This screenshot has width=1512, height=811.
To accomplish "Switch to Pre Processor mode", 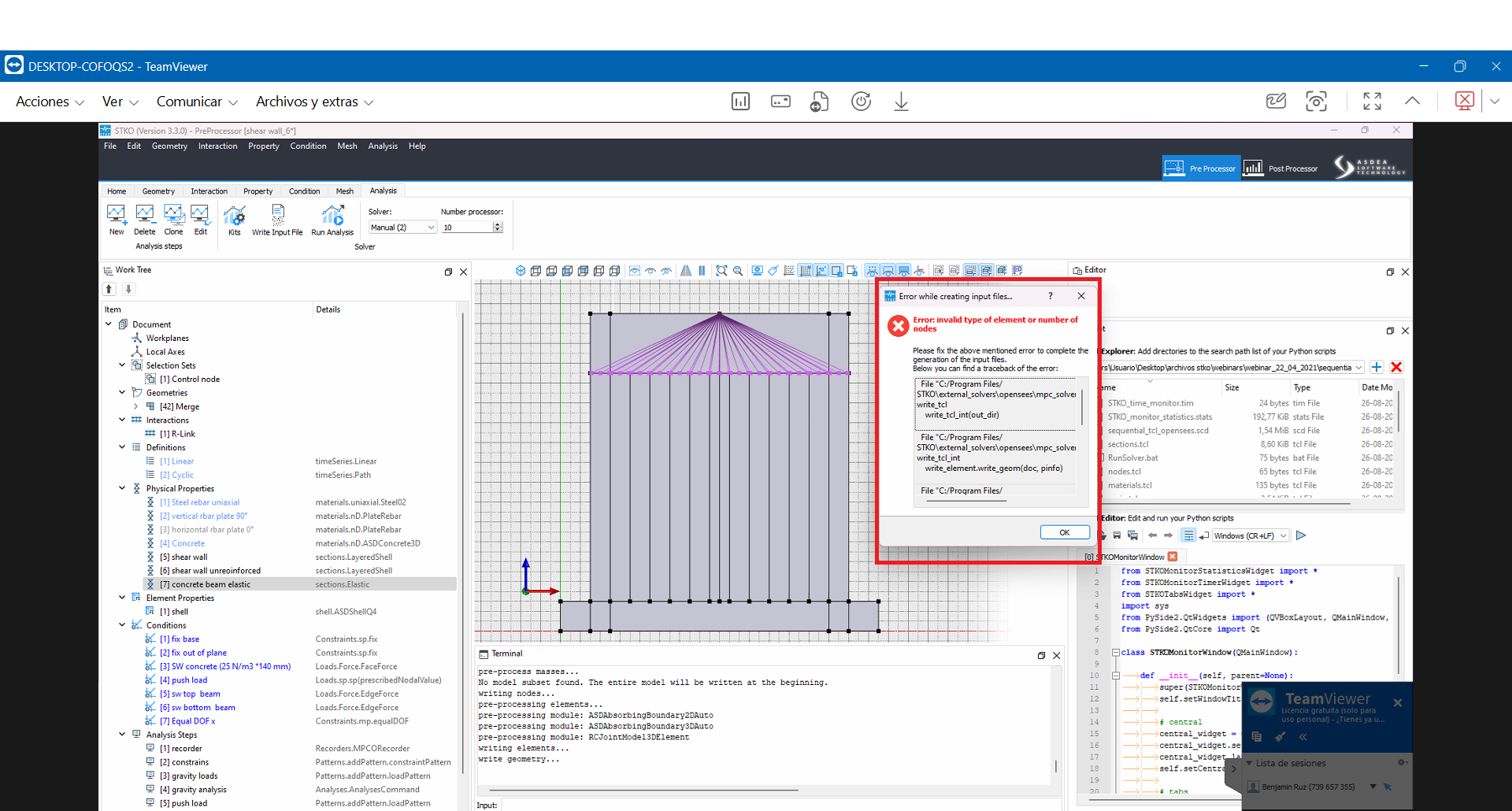I will (x=1202, y=168).
